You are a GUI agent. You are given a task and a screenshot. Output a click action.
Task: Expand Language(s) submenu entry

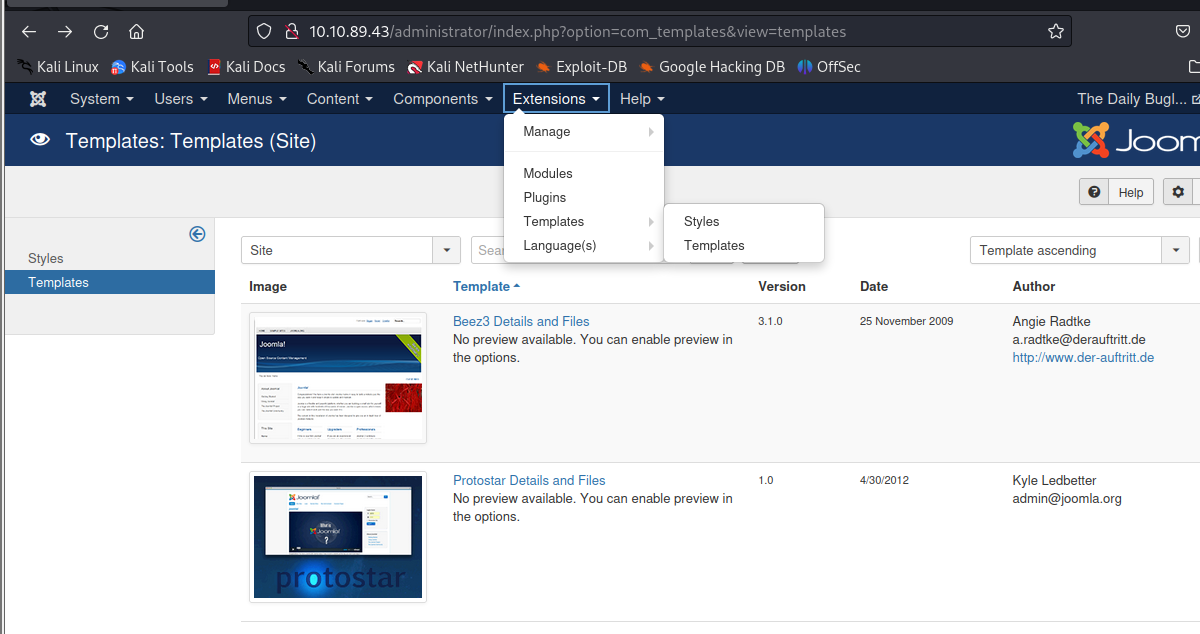pyautogui.click(x=584, y=246)
